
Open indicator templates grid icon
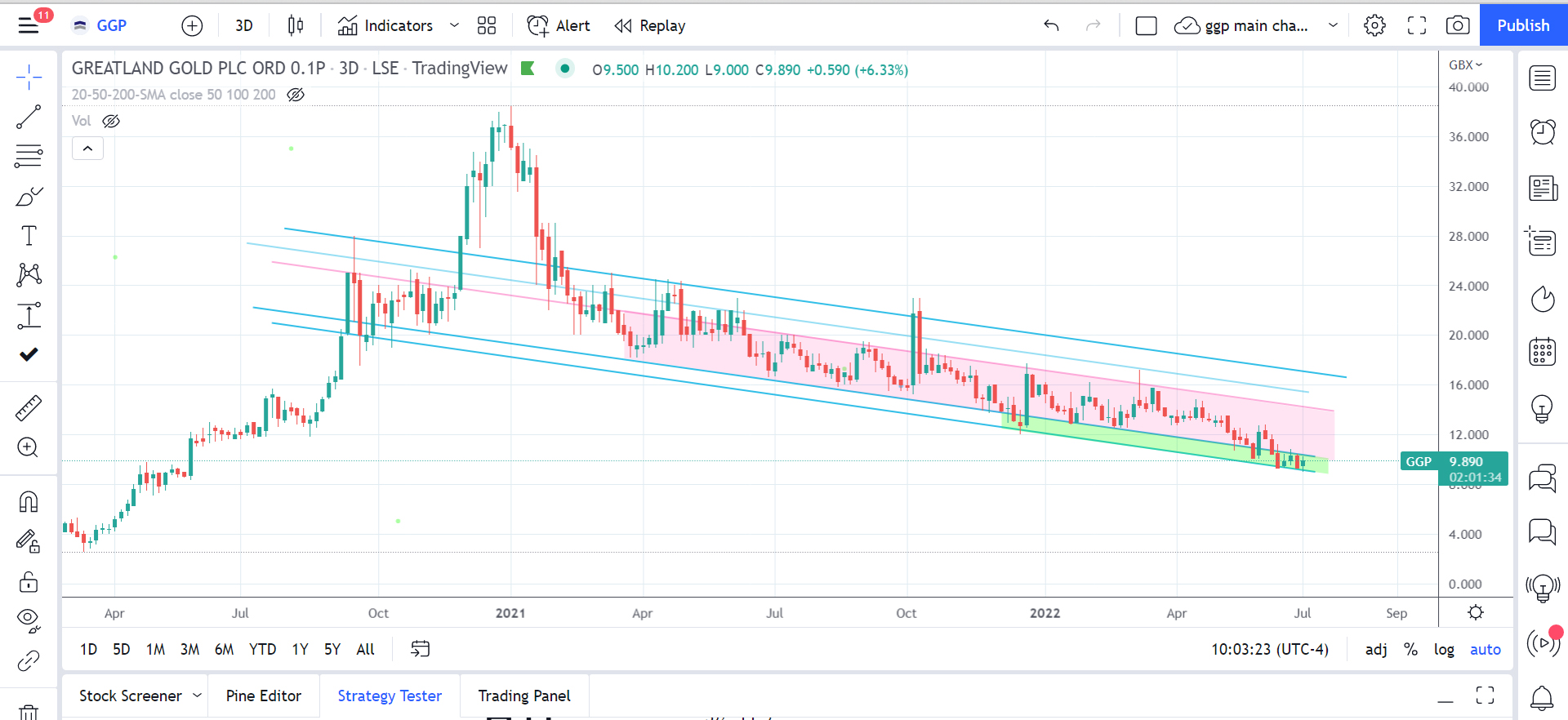coord(487,25)
